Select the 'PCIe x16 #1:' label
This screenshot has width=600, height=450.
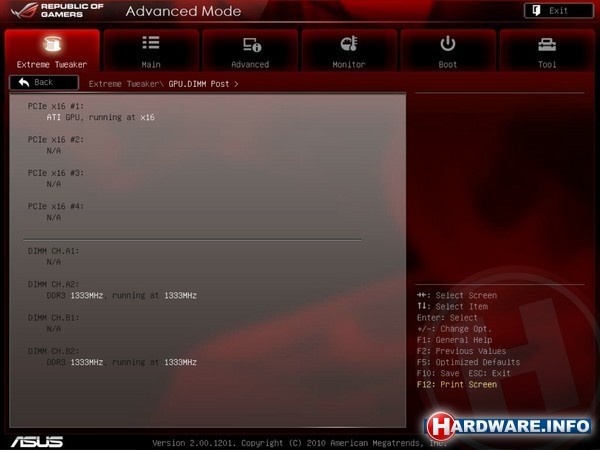(x=56, y=106)
